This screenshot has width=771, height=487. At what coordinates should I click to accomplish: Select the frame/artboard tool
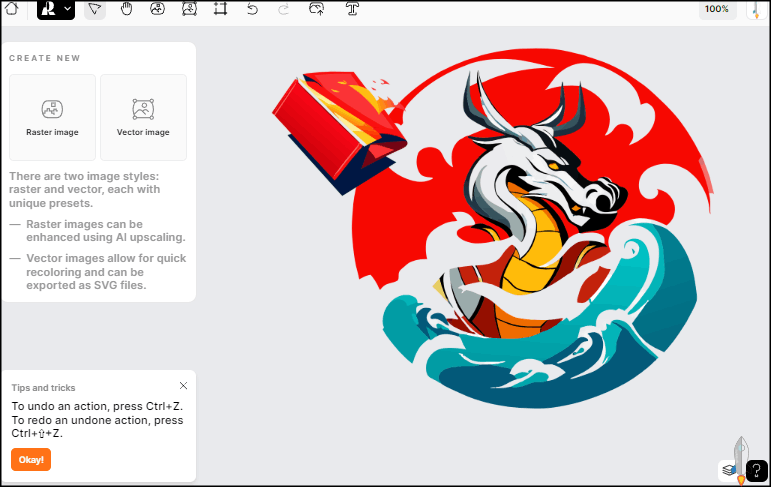click(x=220, y=9)
